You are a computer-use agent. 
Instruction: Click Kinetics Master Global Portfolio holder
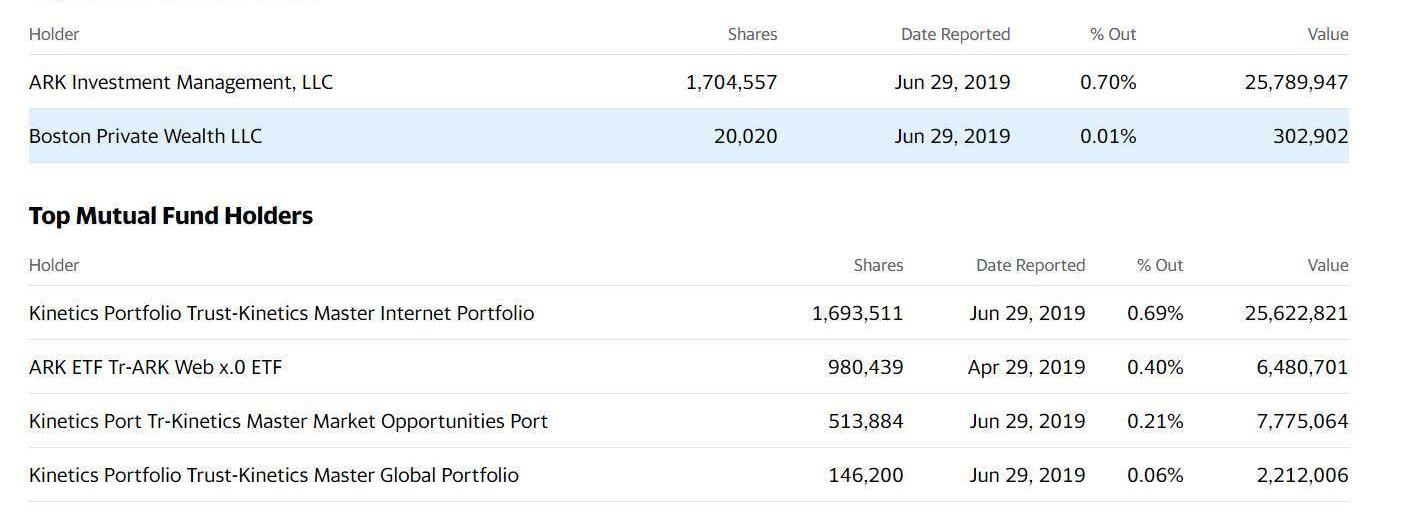point(273,475)
